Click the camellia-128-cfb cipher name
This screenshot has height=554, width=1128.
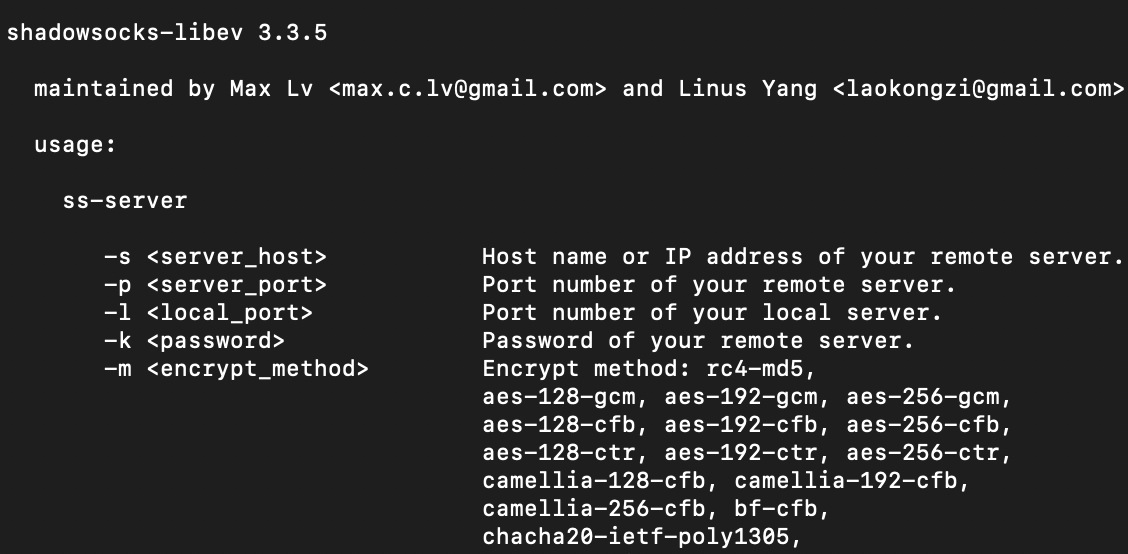594,481
